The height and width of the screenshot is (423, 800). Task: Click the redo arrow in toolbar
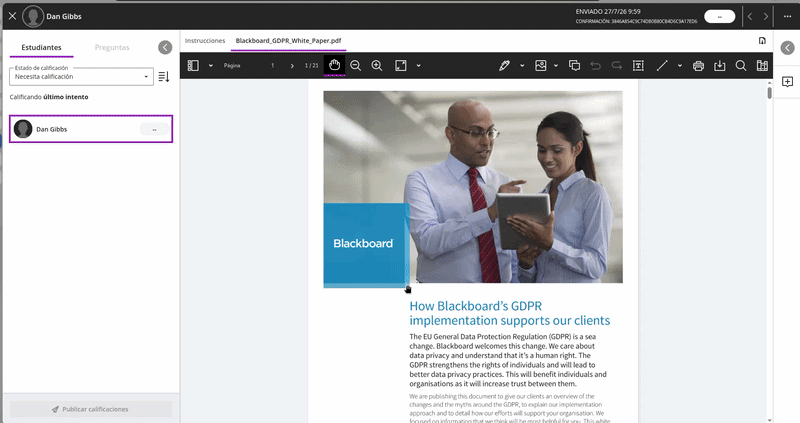[x=616, y=65]
